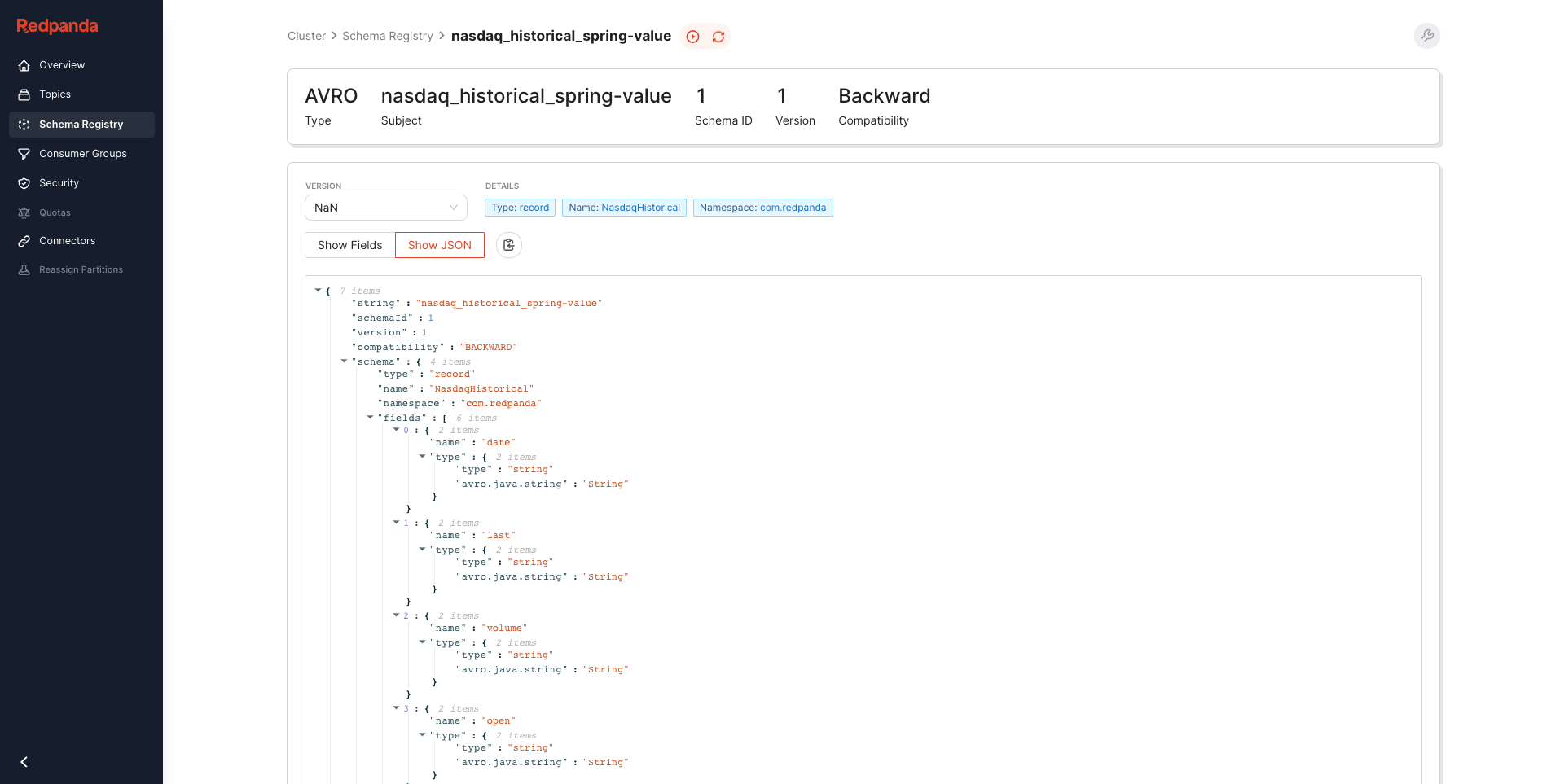This screenshot has height=784, width=1564.
Task: Click the Redpanda logo
Action: pyautogui.click(x=57, y=26)
